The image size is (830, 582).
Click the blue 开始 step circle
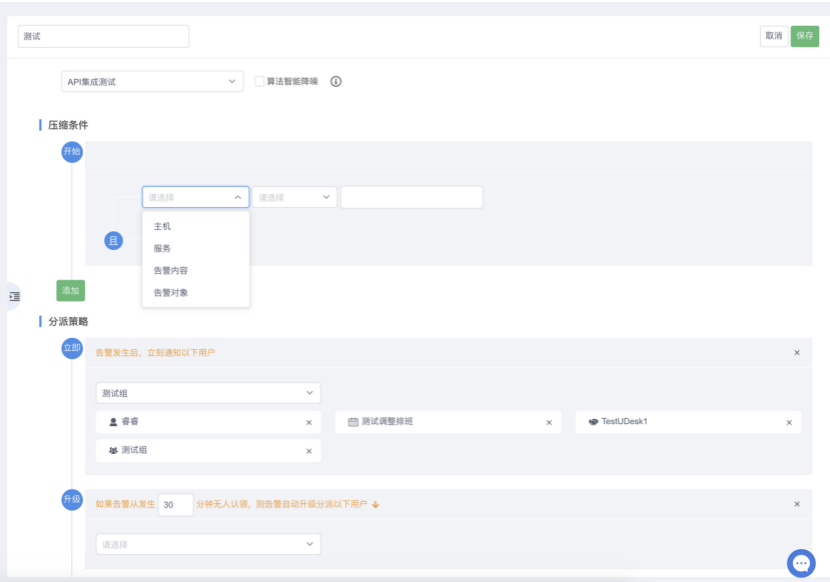pyautogui.click(x=72, y=152)
